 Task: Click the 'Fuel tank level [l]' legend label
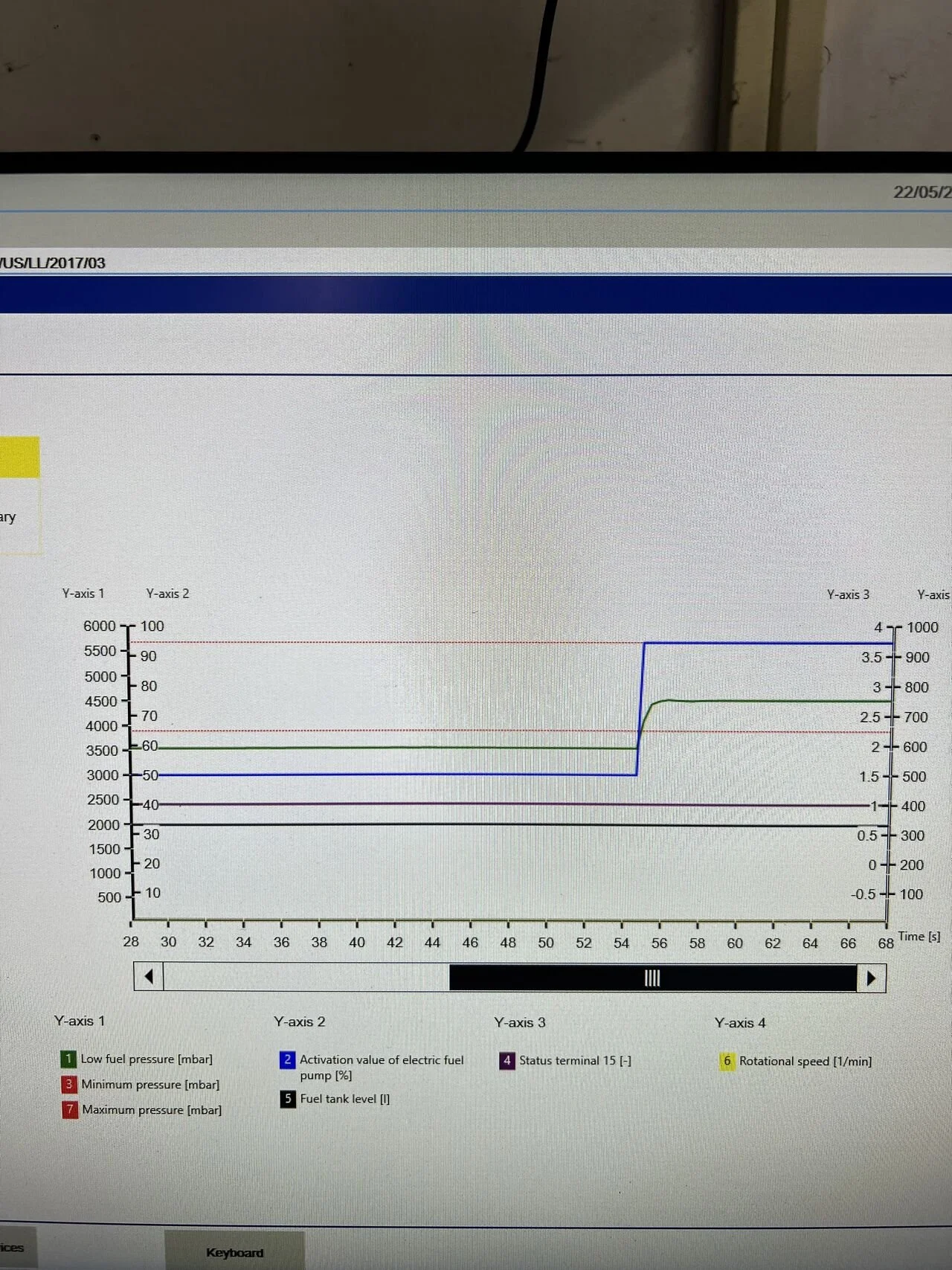click(x=345, y=1099)
